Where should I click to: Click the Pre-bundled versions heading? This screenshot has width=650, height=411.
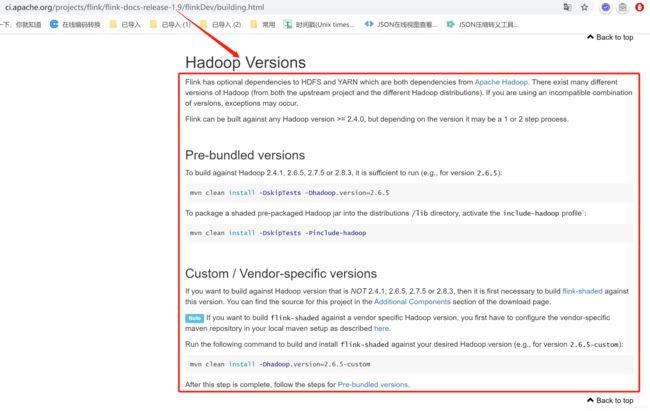(245, 155)
